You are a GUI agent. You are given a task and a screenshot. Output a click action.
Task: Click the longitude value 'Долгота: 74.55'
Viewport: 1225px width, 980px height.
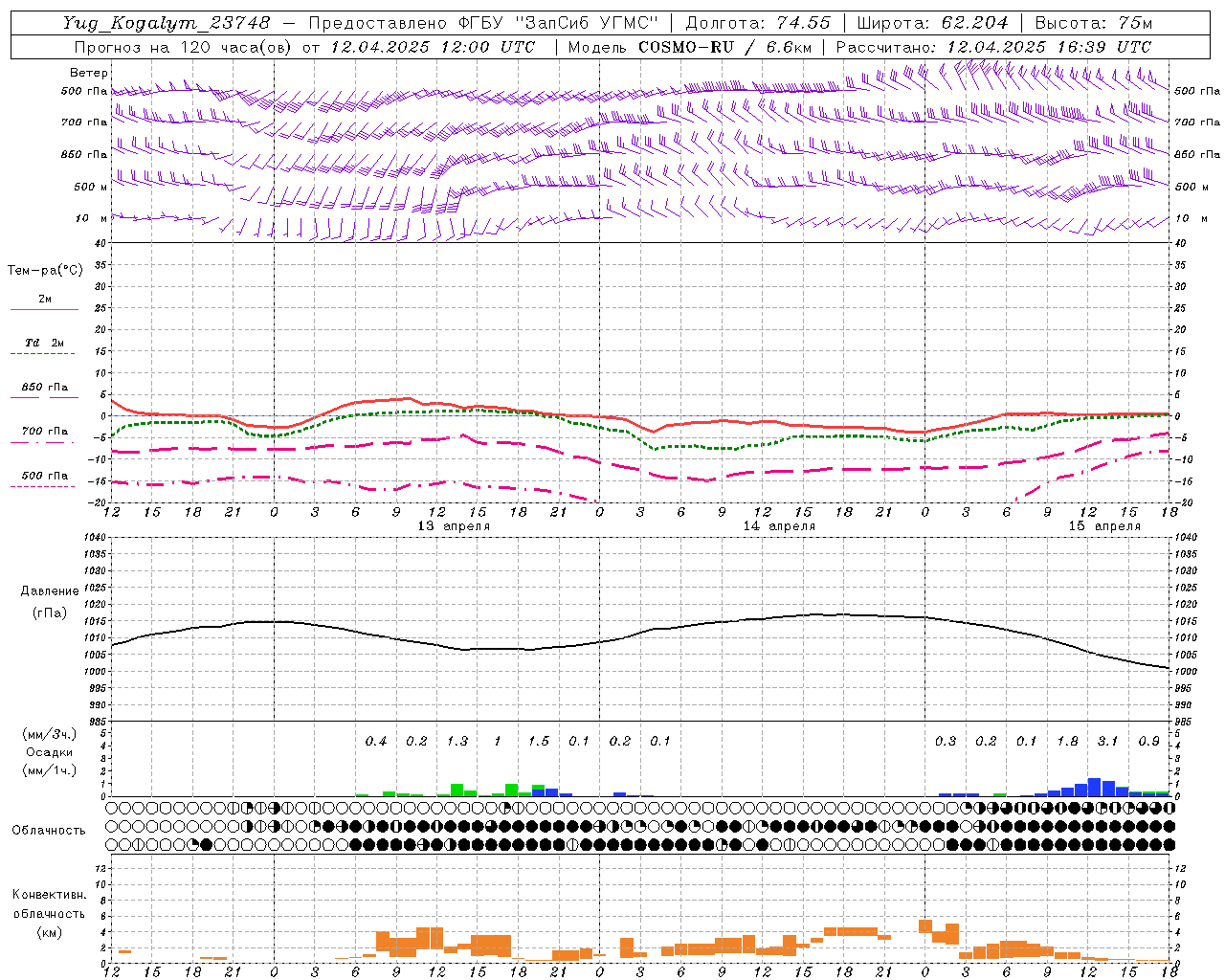coord(758,23)
